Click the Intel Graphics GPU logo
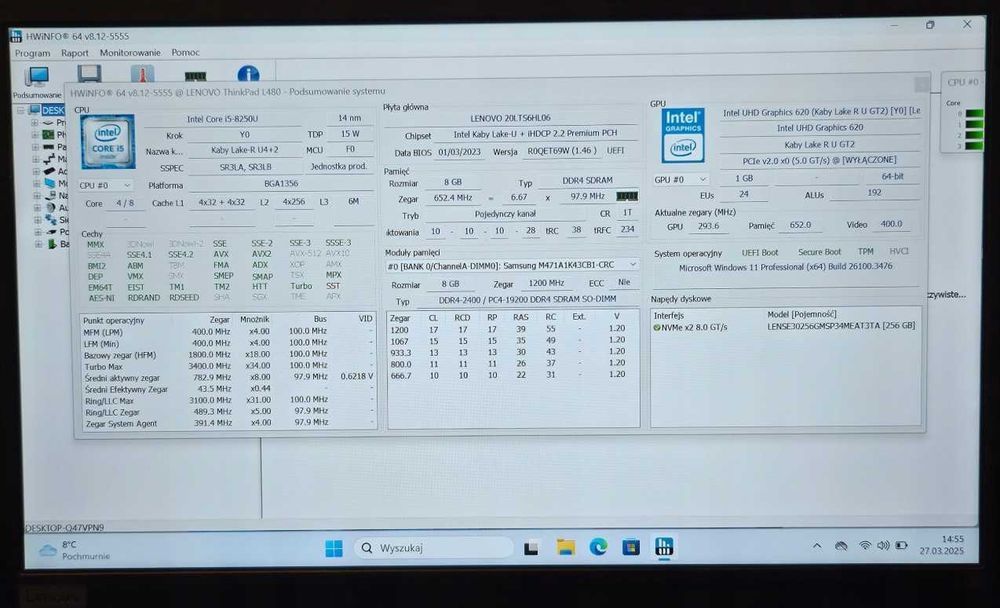The width and height of the screenshot is (1000, 608). 682,135
